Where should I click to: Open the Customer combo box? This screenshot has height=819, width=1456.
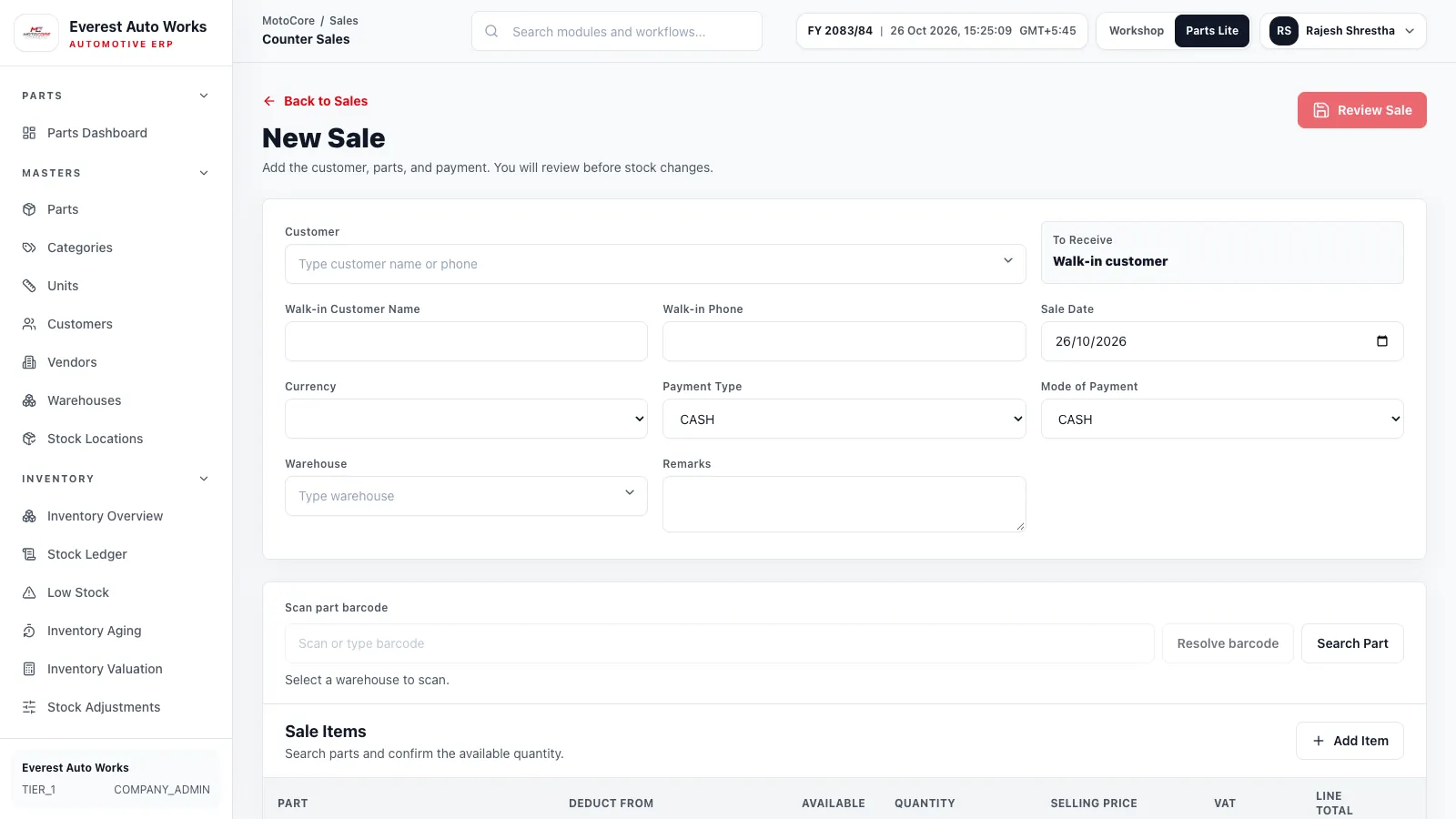(655, 264)
